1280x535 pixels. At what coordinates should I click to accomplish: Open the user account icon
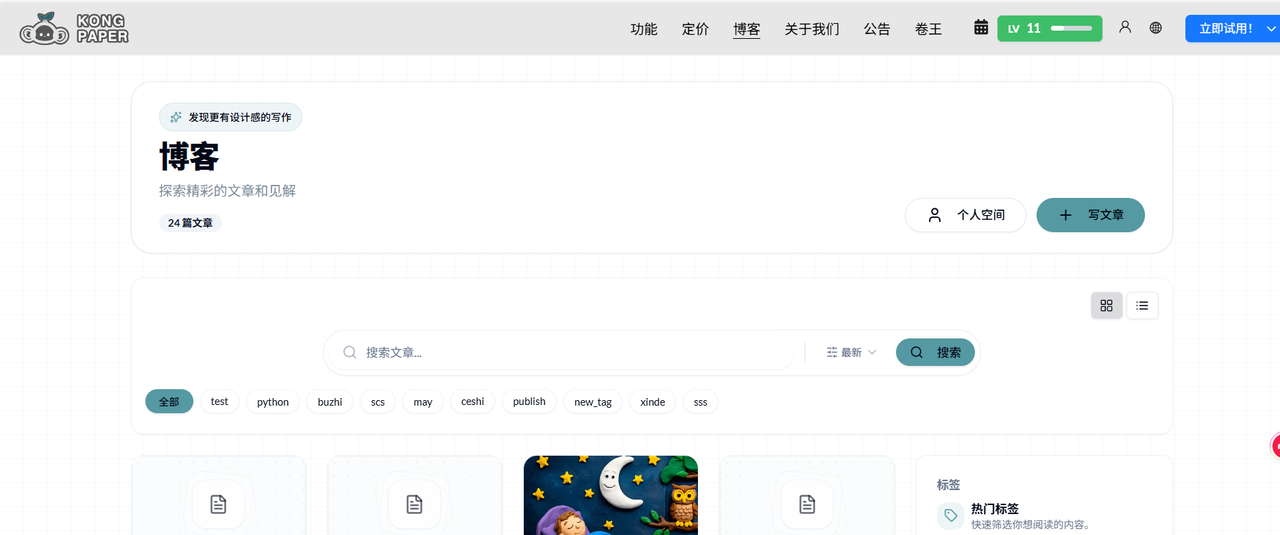pyautogui.click(x=1125, y=28)
